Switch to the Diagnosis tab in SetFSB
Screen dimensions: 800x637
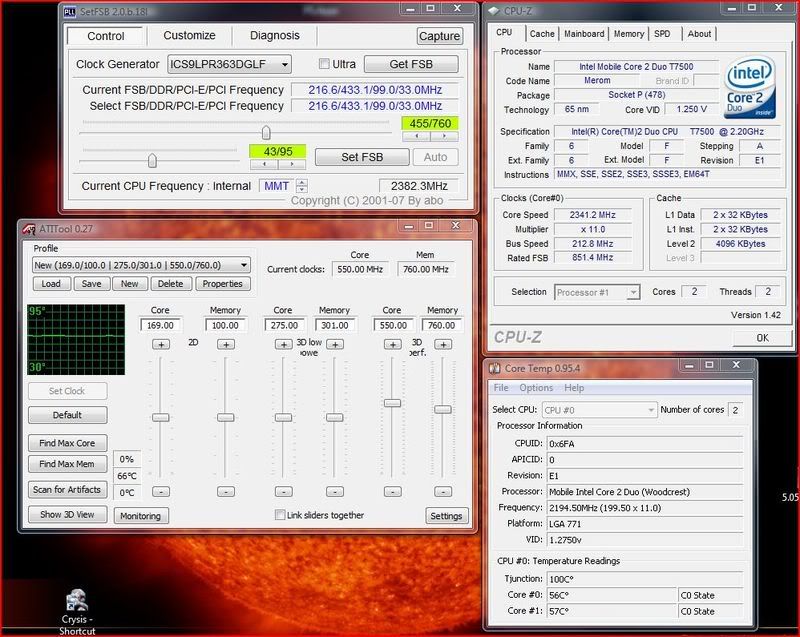274,35
